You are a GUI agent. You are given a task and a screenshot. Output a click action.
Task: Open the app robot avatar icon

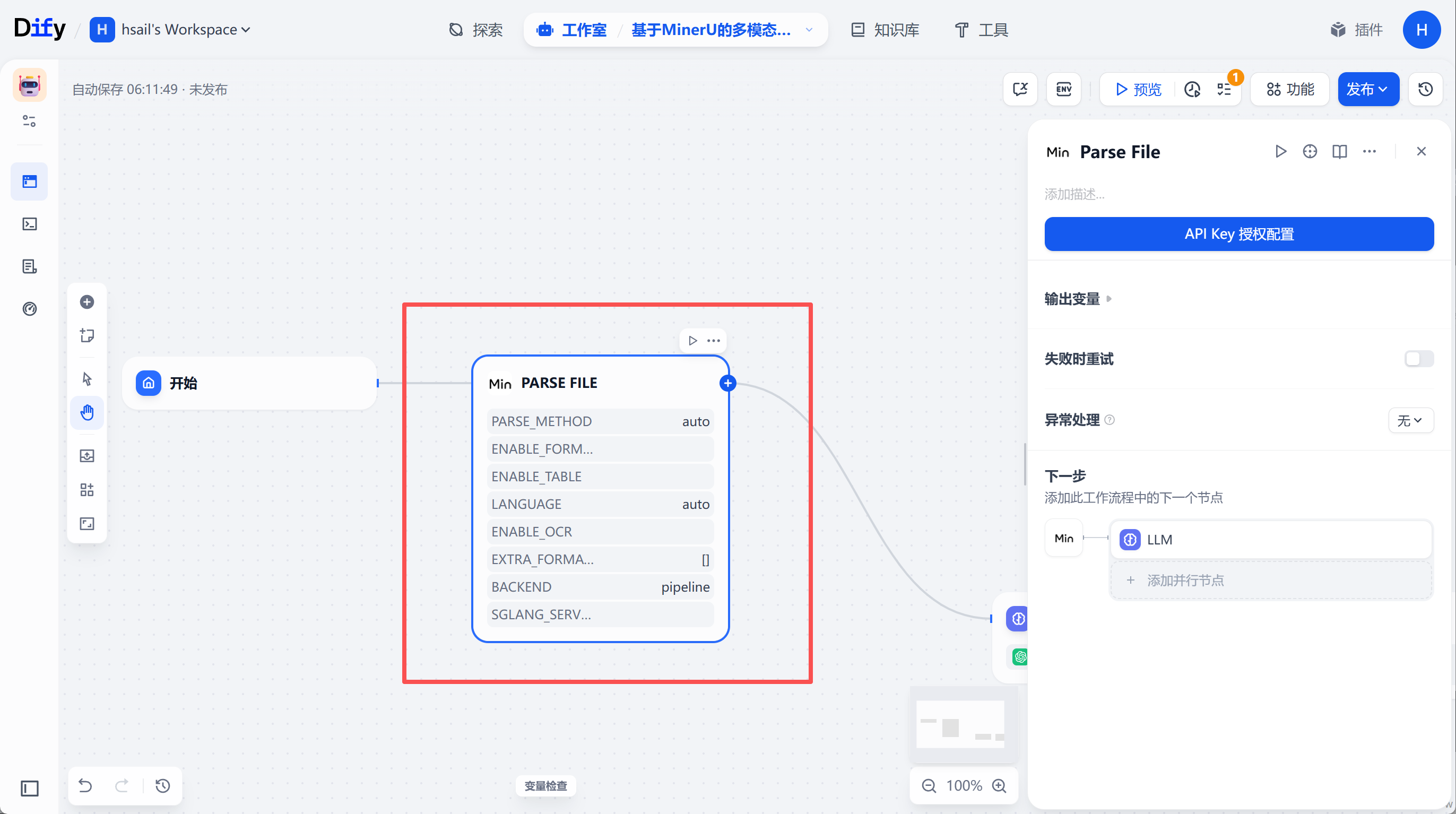click(x=29, y=85)
